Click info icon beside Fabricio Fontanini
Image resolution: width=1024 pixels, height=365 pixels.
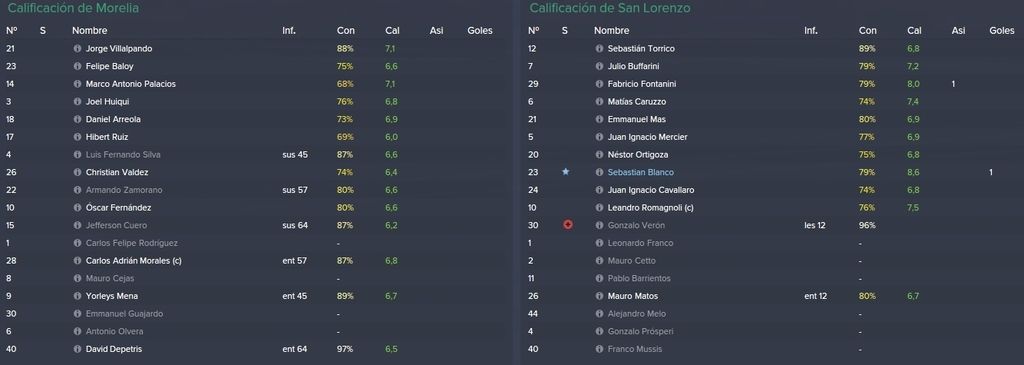(599, 84)
